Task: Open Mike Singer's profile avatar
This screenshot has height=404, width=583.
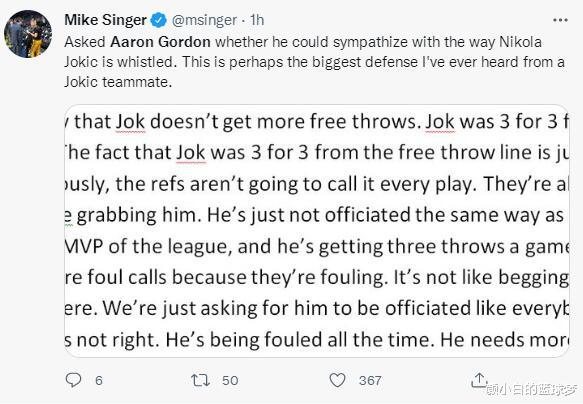Action: click(28, 34)
